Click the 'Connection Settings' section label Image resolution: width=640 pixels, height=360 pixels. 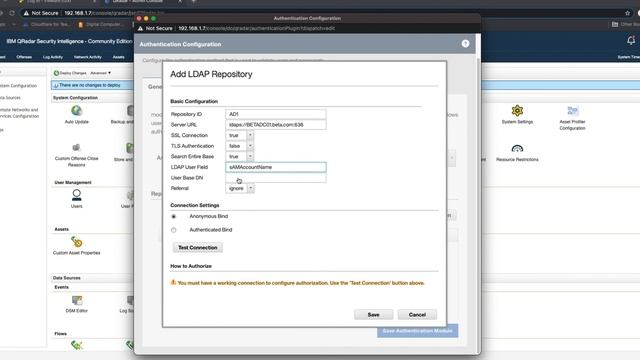195,205
